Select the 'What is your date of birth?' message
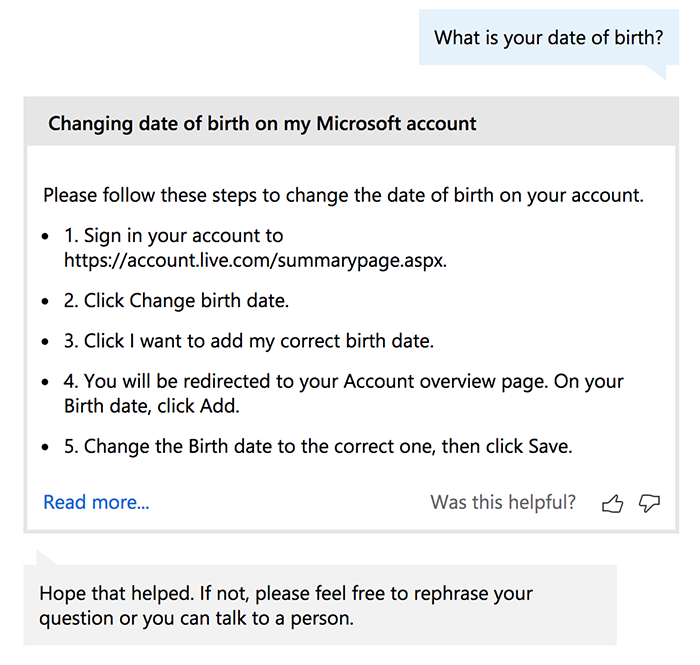700x665 pixels. pos(549,37)
